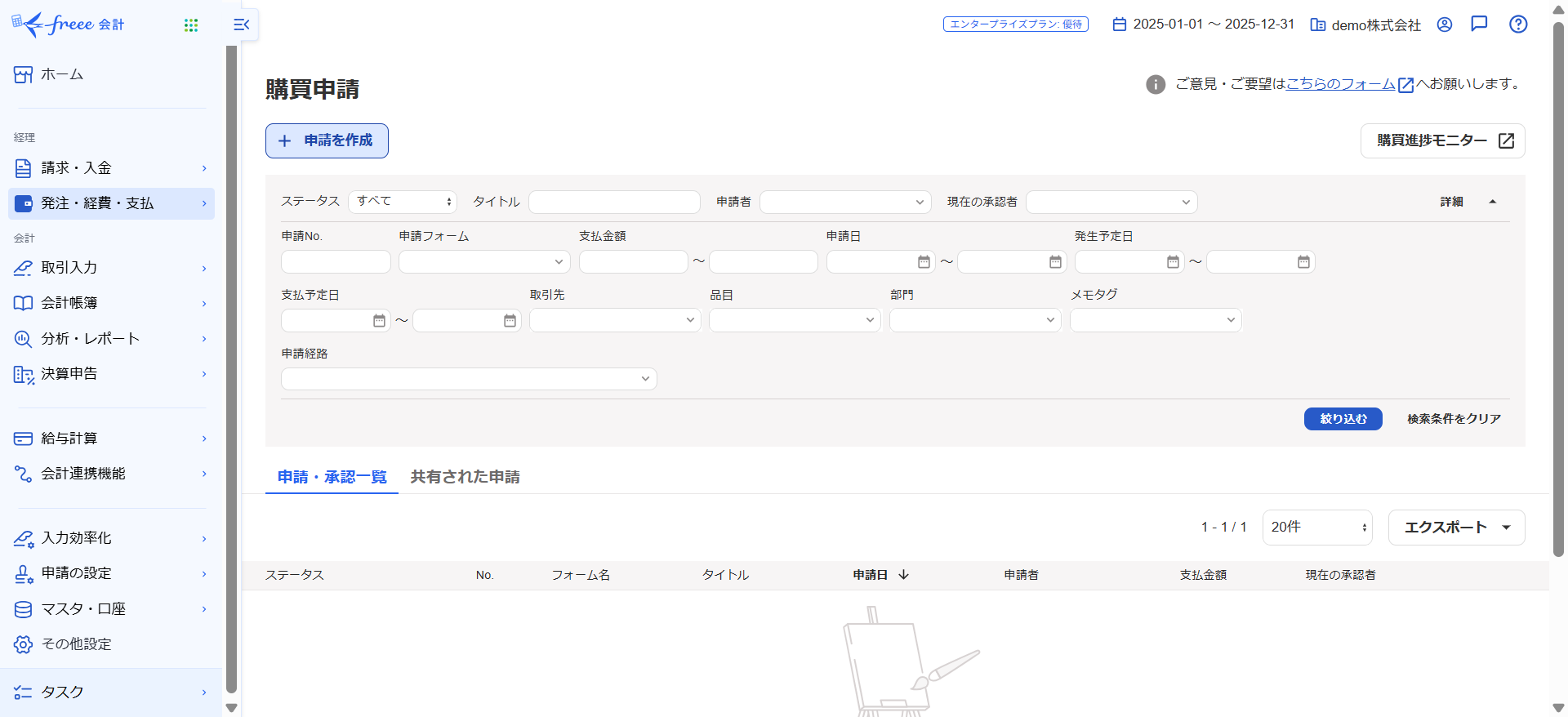The height and width of the screenshot is (717, 1568).
Task: Focus the タイトル search input field
Action: [x=614, y=202]
